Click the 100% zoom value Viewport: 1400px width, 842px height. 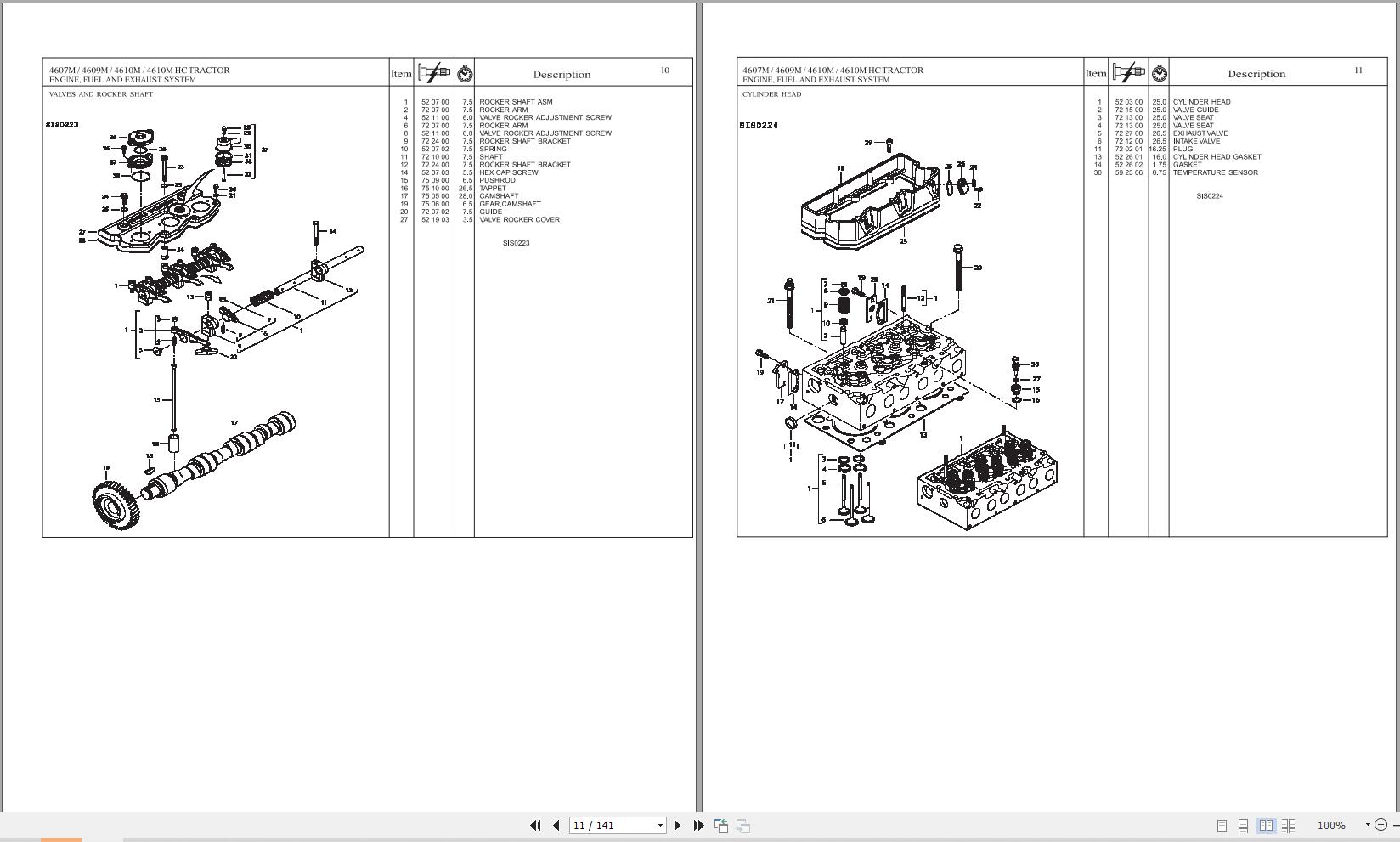coord(1331,825)
